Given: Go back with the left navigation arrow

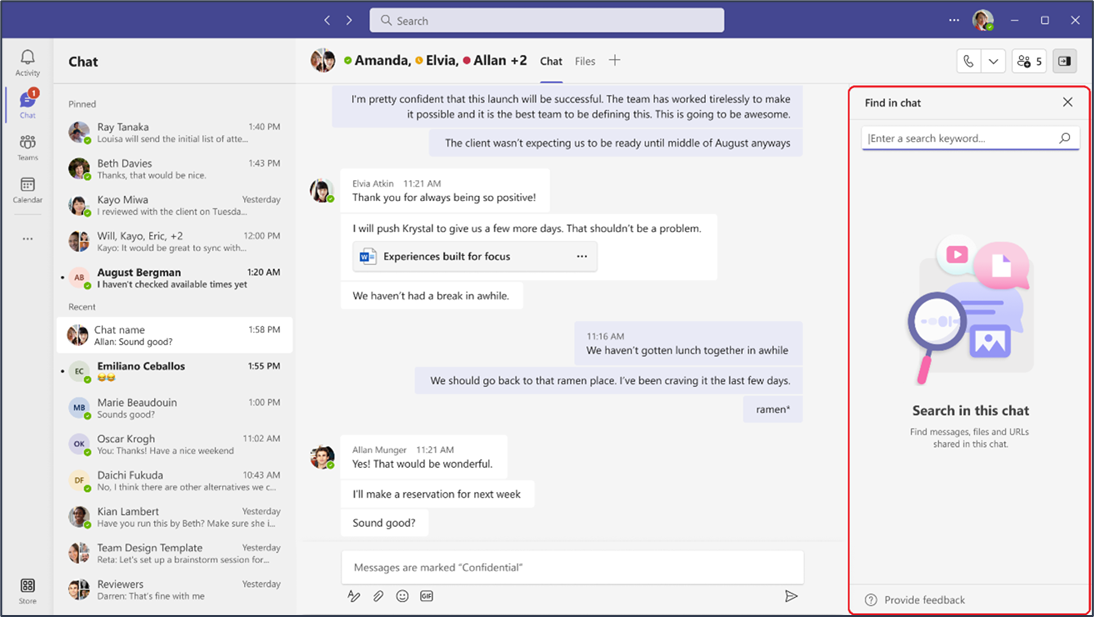Looking at the screenshot, I should (327, 21).
